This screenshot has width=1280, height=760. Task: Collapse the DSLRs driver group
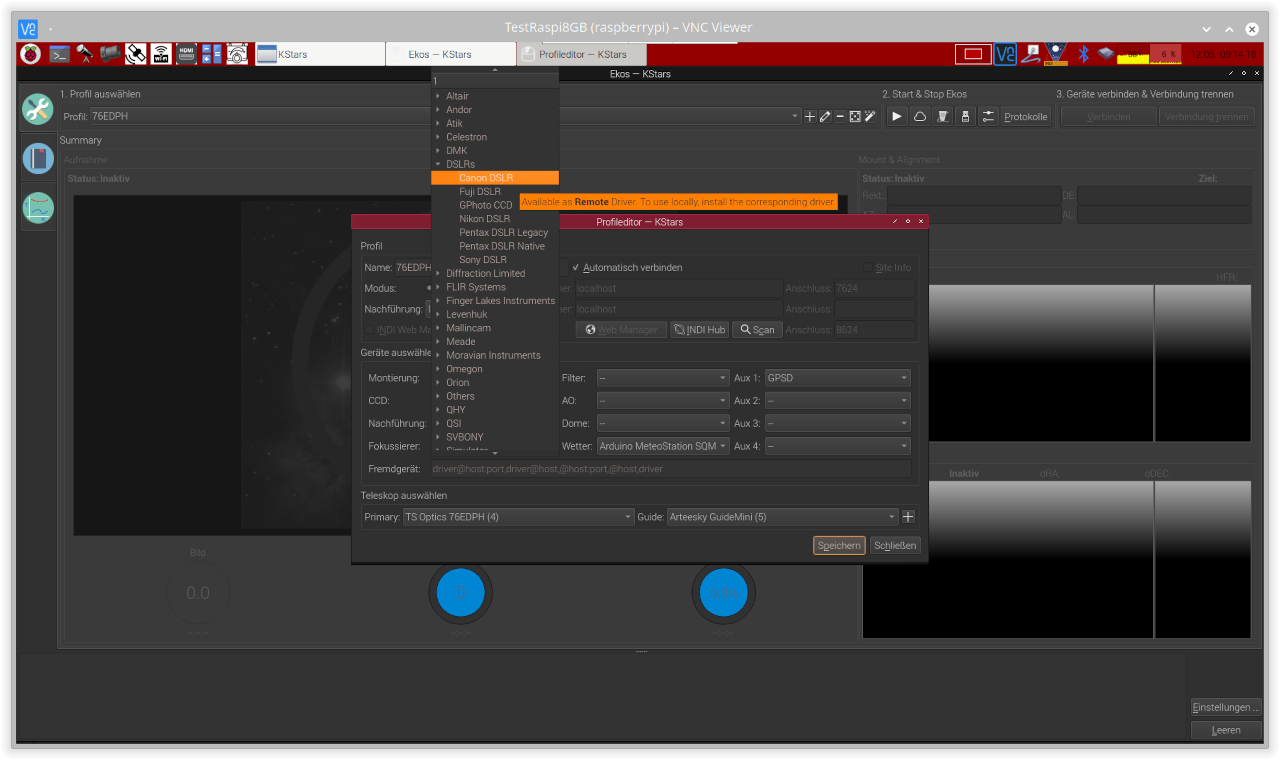coord(438,164)
